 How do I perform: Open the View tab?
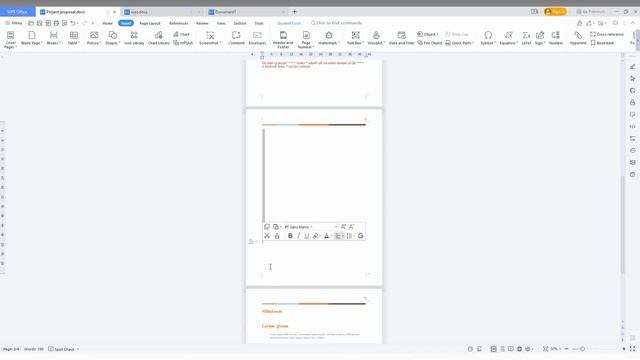221,23
